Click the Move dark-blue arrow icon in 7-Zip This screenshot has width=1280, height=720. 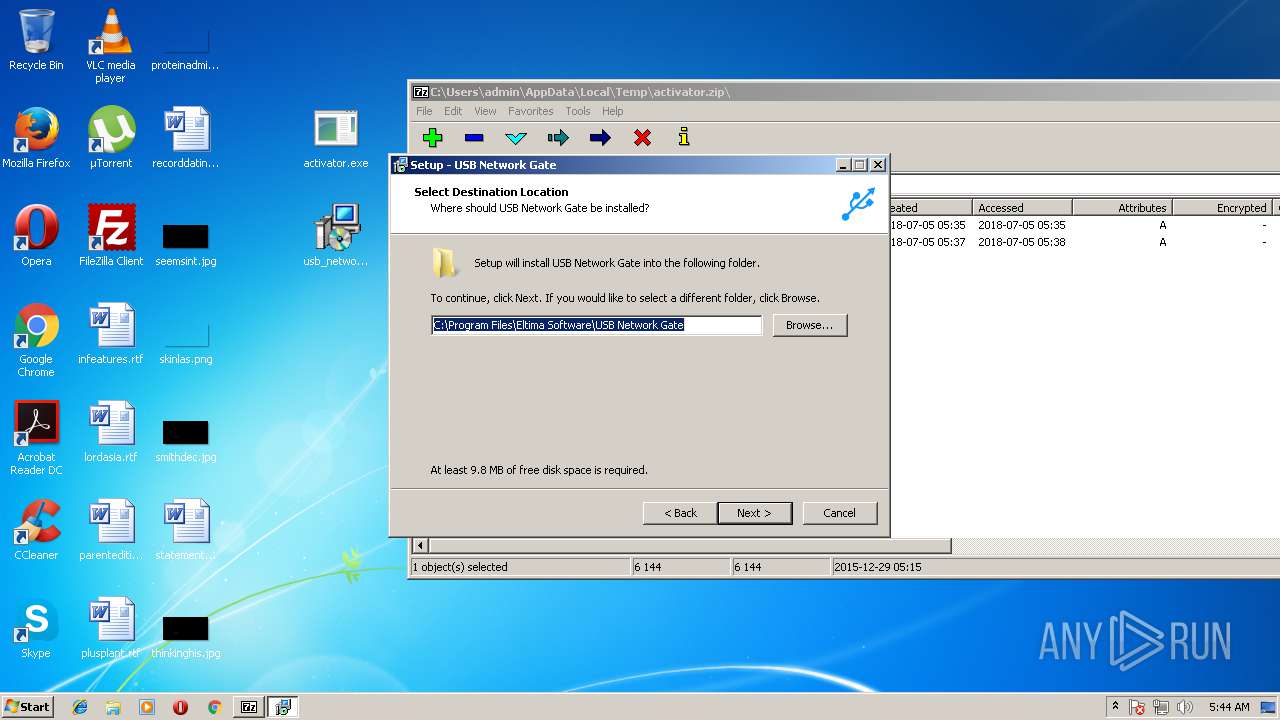pyautogui.click(x=600, y=138)
